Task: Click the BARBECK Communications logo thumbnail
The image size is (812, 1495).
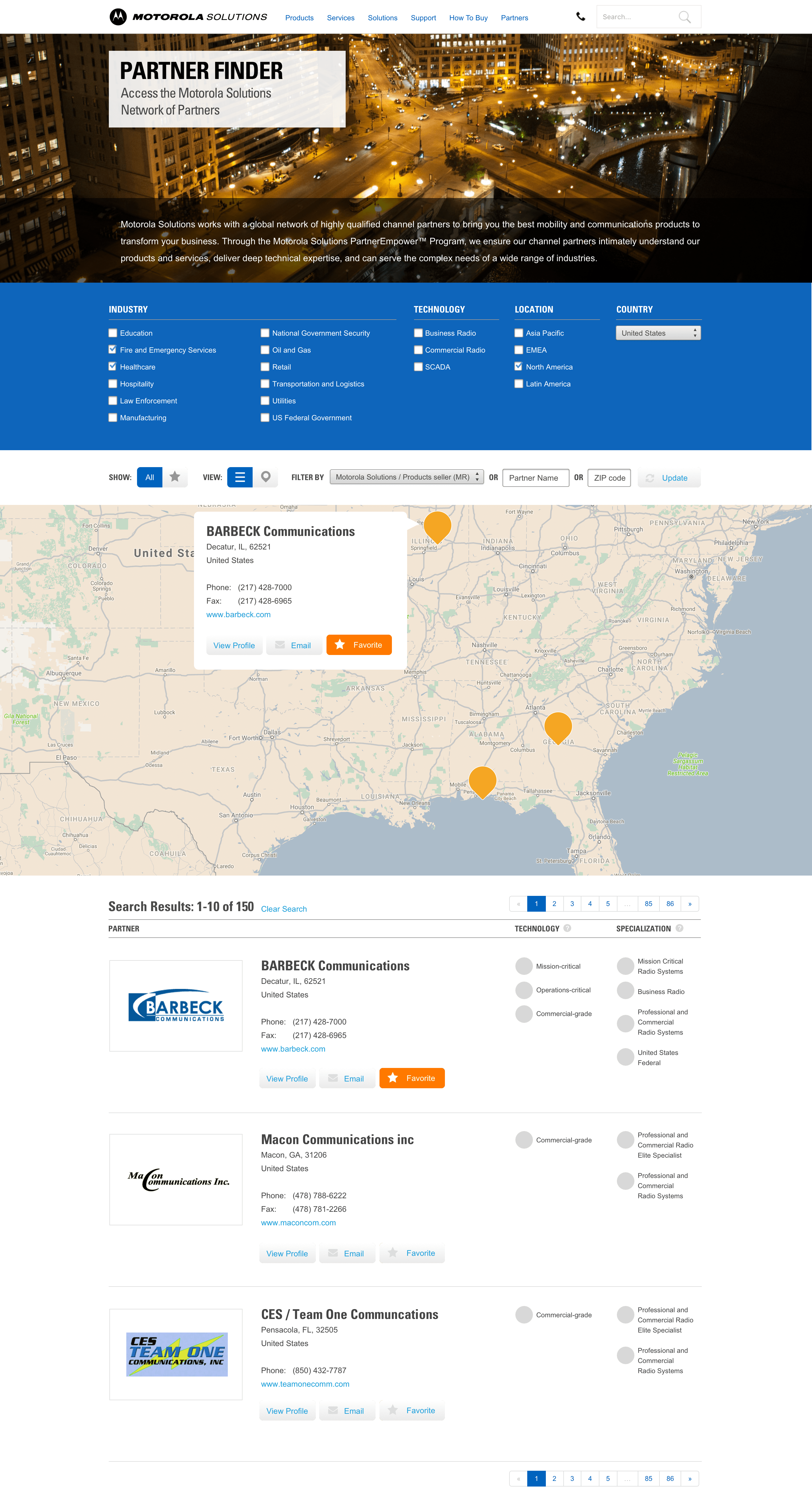Action: pyautogui.click(x=176, y=1006)
